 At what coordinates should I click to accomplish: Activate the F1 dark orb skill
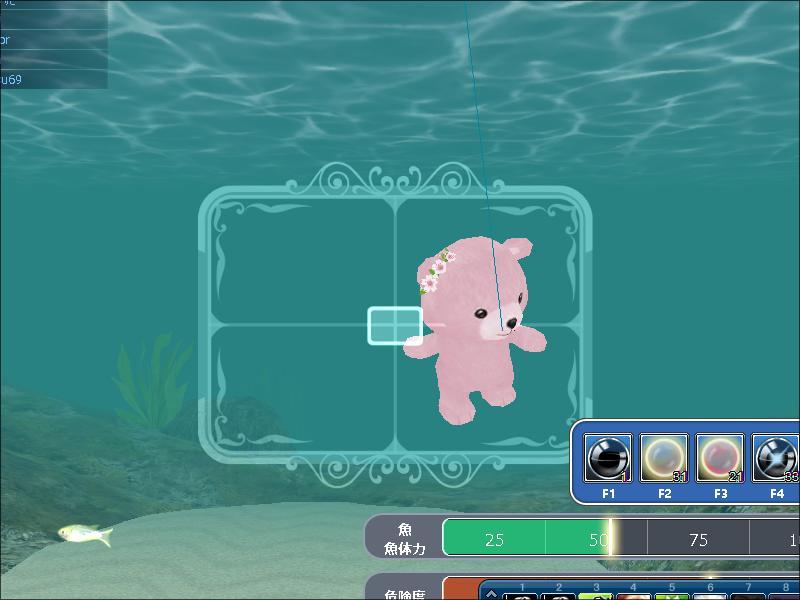[x=608, y=459]
